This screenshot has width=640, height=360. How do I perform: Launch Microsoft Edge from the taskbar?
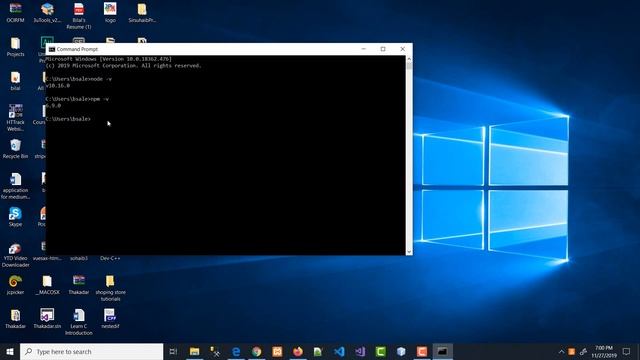pos(236,351)
